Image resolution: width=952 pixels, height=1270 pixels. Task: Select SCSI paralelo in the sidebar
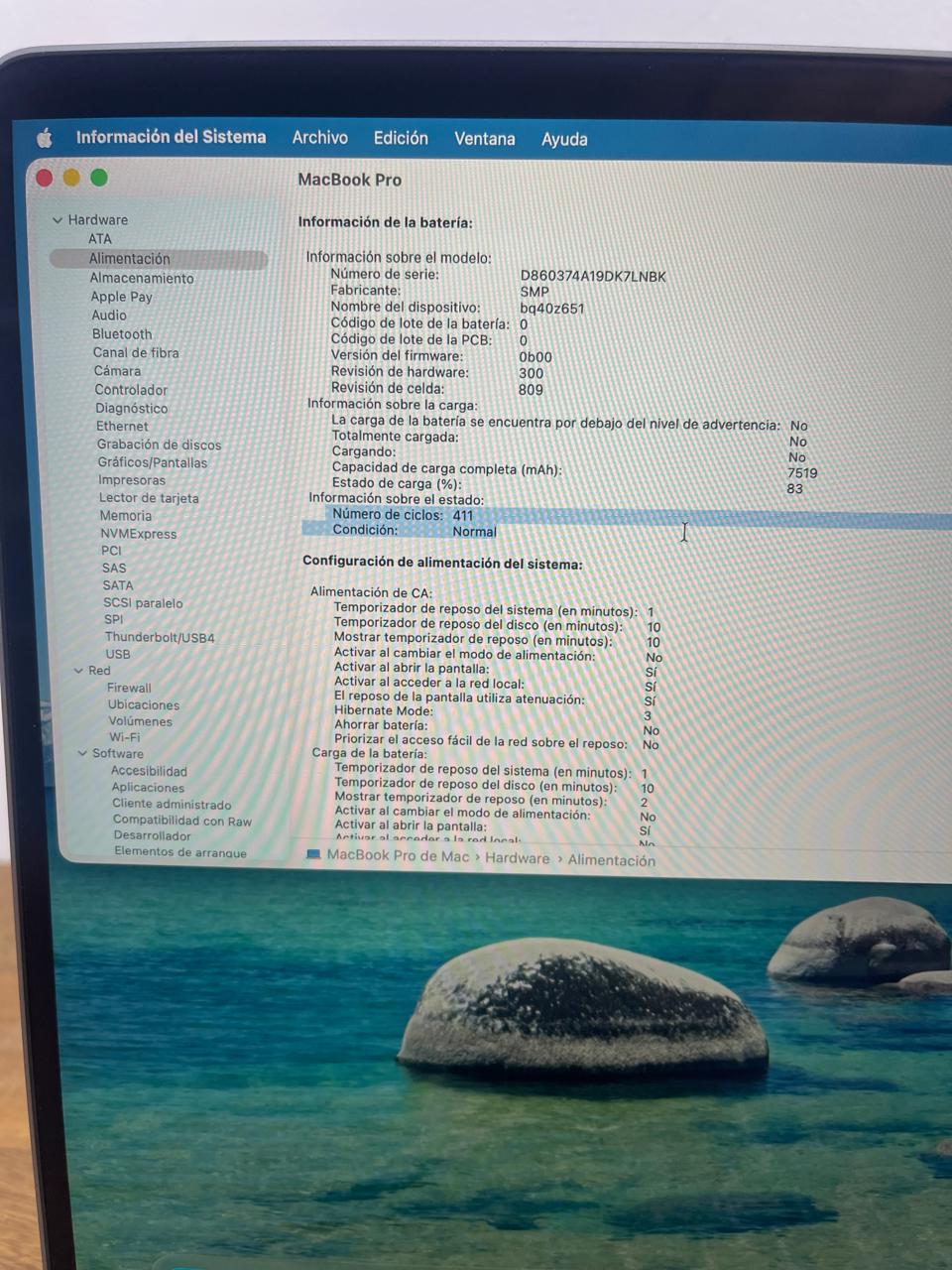click(x=143, y=603)
